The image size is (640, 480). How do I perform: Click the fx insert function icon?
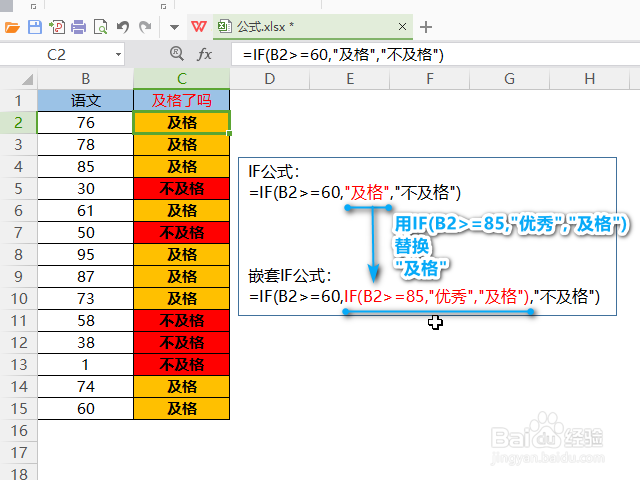pos(204,54)
